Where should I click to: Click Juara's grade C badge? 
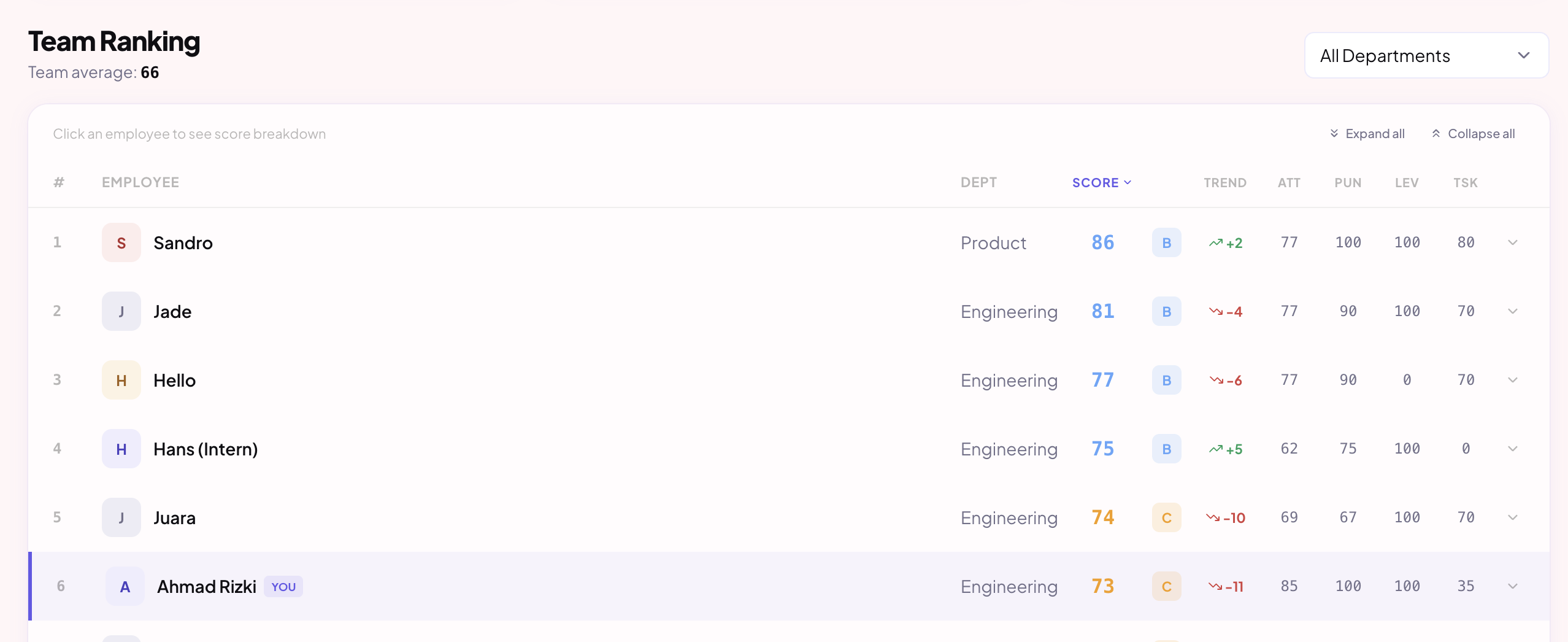point(1167,517)
